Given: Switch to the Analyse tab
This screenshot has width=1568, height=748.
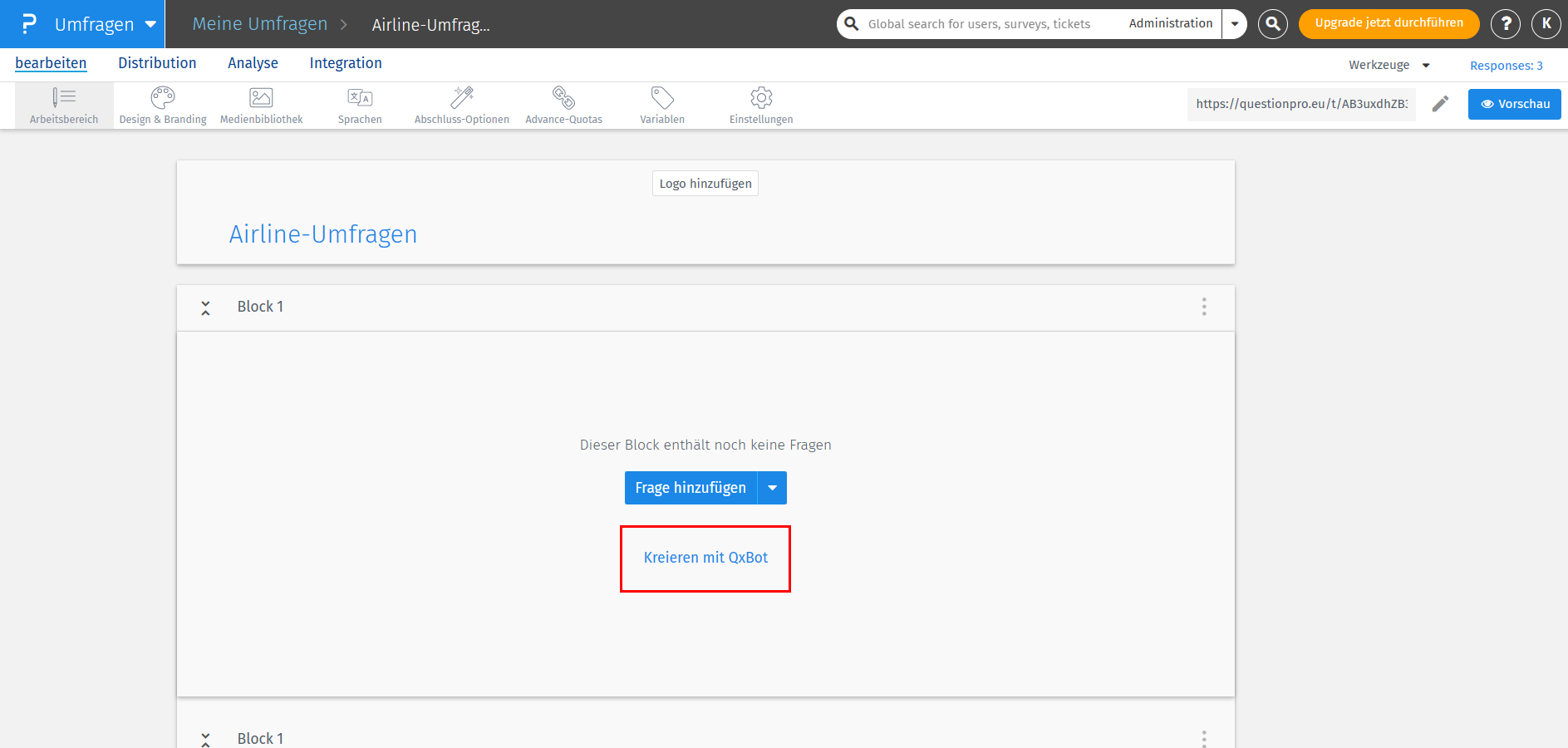Looking at the screenshot, I should (253, 63).
